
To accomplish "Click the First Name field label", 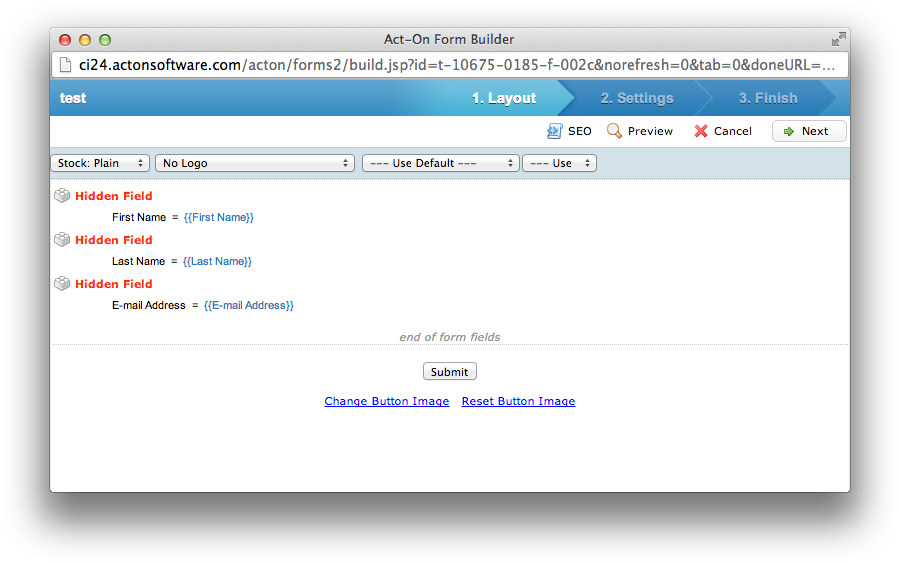I will pos(139,217).
